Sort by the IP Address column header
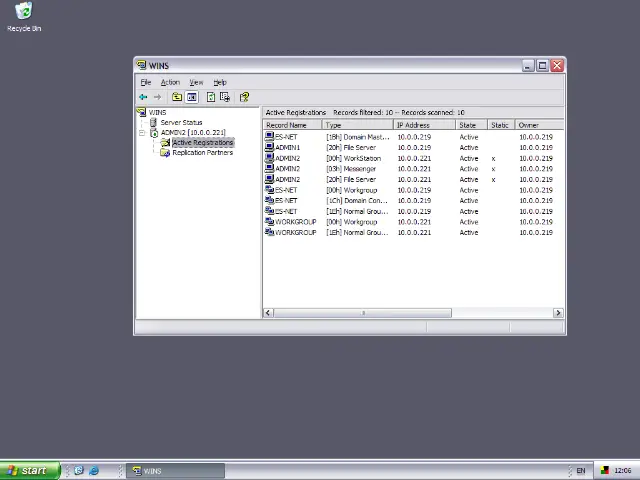The width and height of the screenshot is (640, 480). pyautogui.click(x=424, y=125)
